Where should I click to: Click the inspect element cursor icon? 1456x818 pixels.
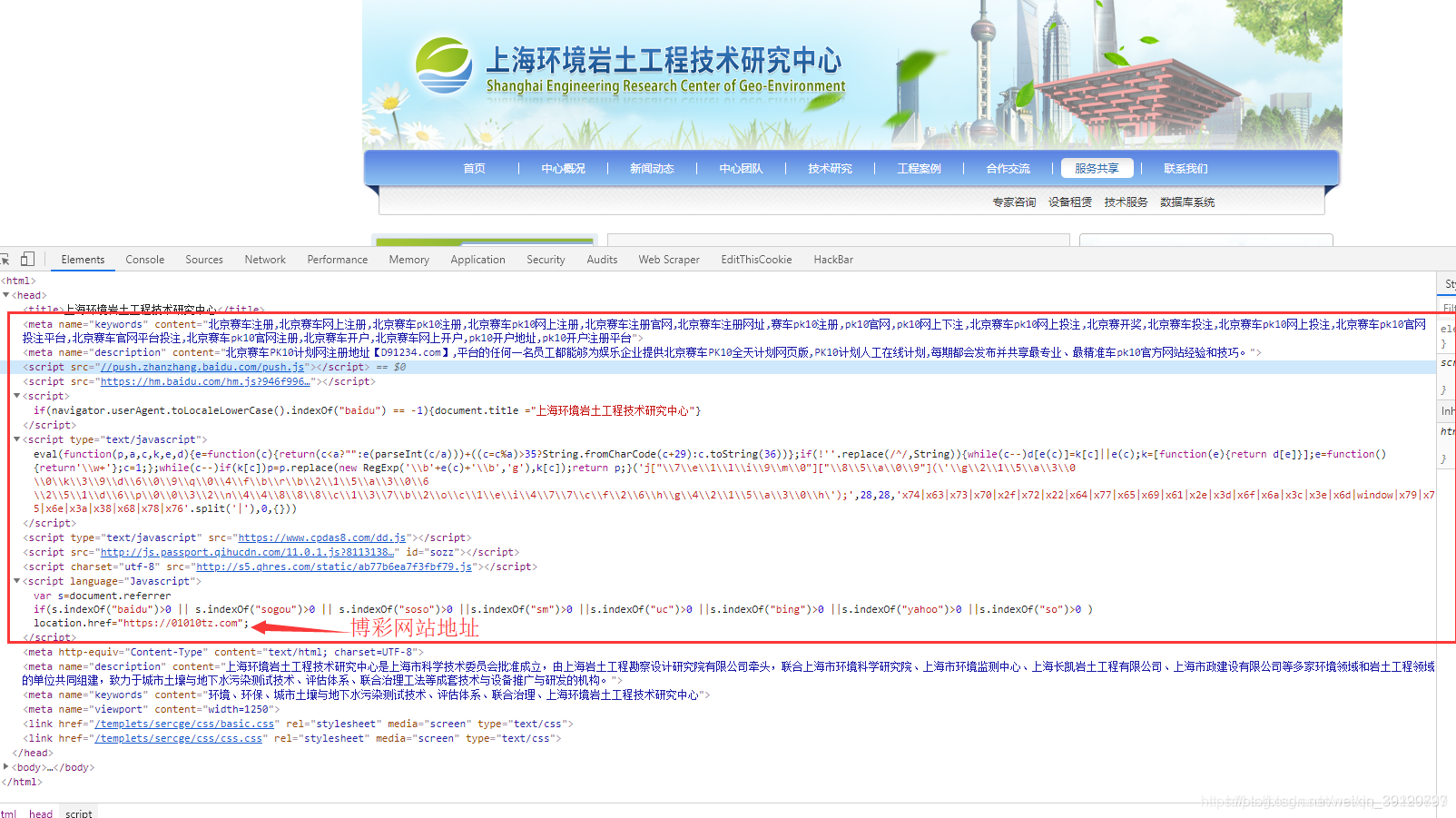(x=5, y=260)
